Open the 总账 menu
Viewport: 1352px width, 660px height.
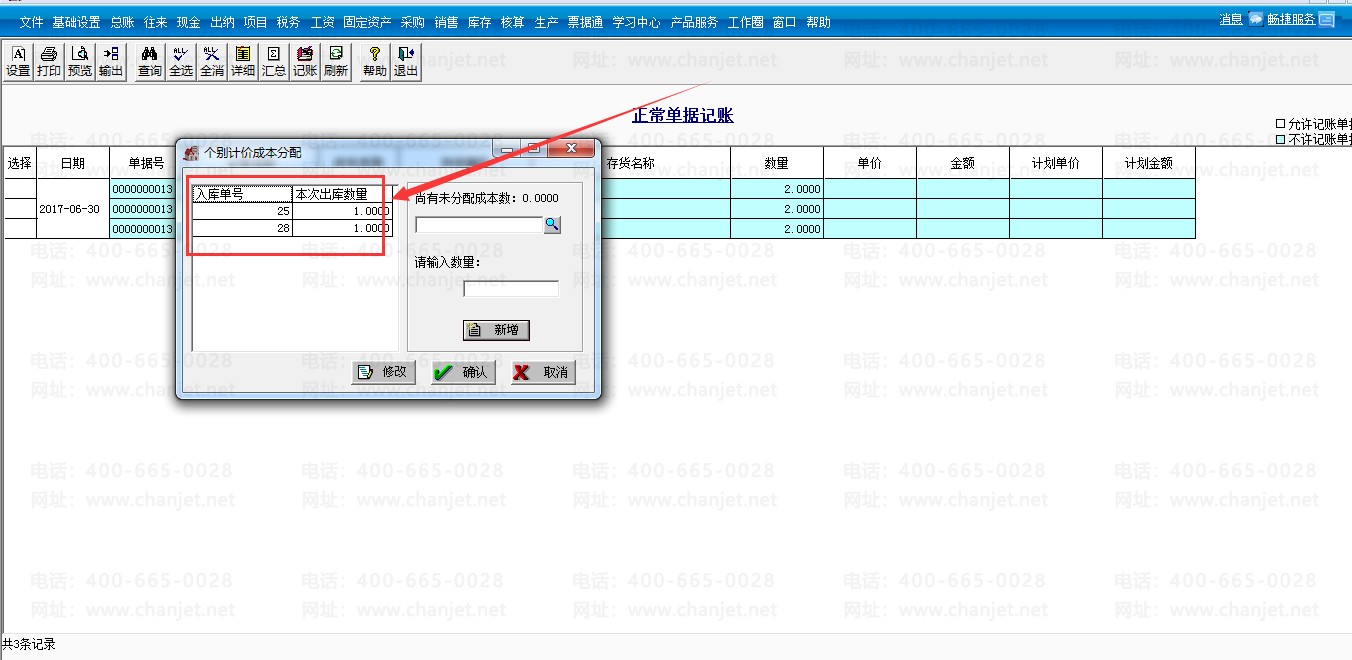[x=122, y=22]
